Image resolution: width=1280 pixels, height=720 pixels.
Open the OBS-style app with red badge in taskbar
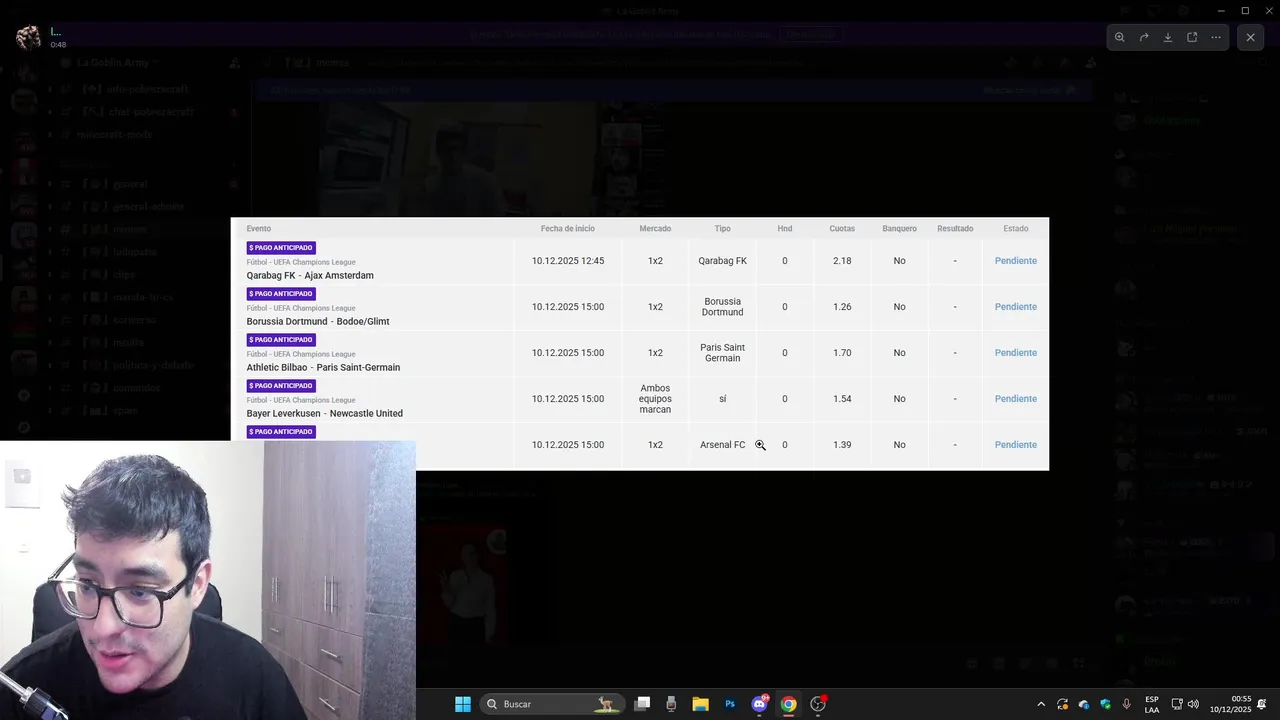tap(818, 704)
